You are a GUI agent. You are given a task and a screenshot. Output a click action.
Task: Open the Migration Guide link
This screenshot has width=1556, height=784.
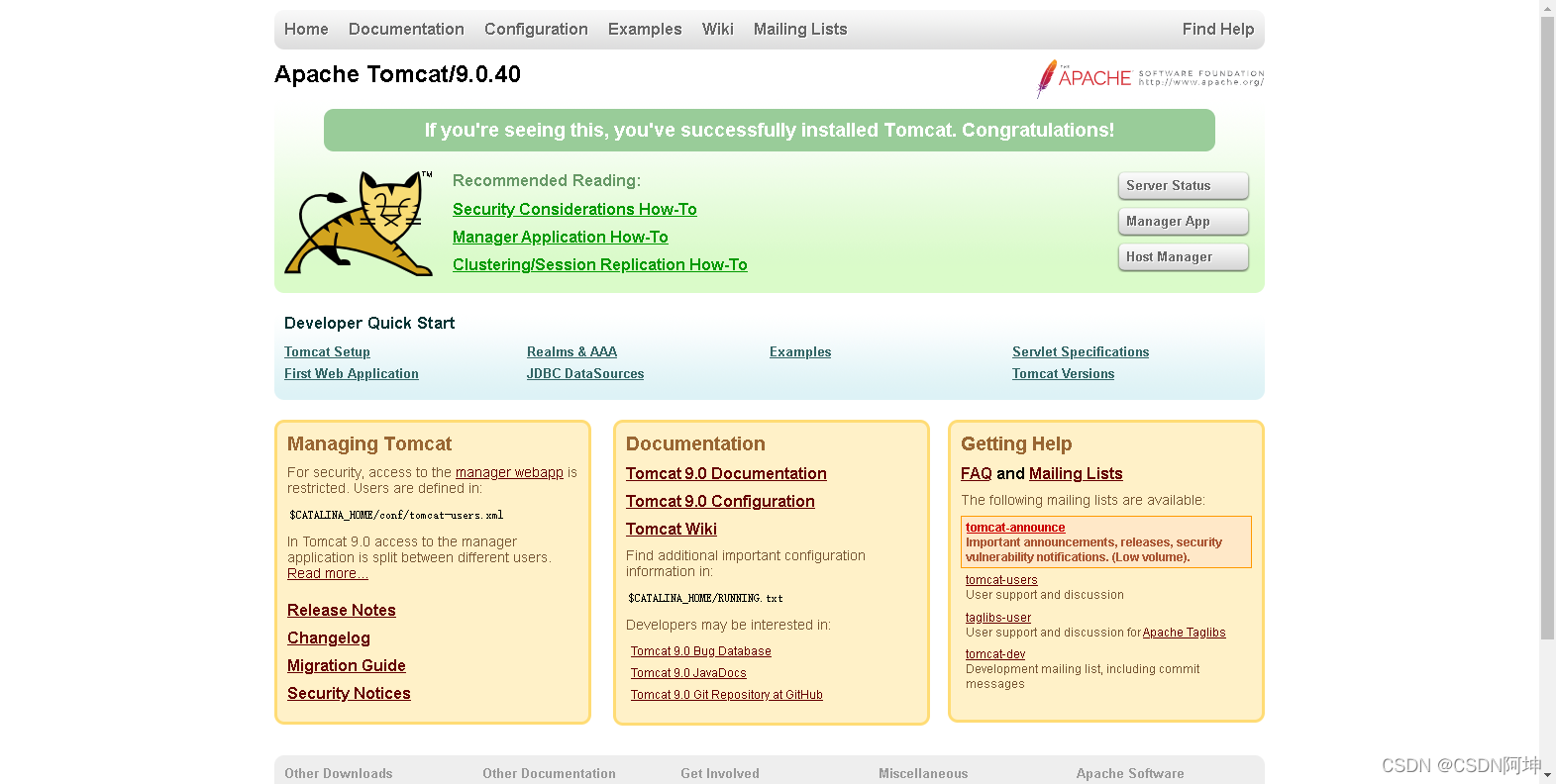347,666
